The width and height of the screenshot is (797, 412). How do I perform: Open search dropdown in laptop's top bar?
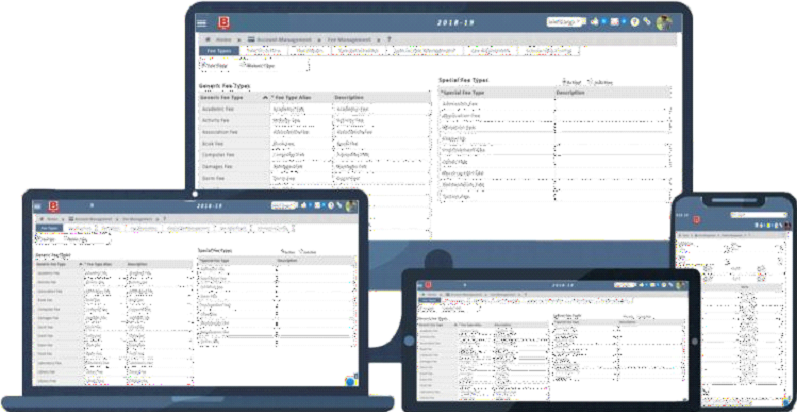tap(285, 205)
